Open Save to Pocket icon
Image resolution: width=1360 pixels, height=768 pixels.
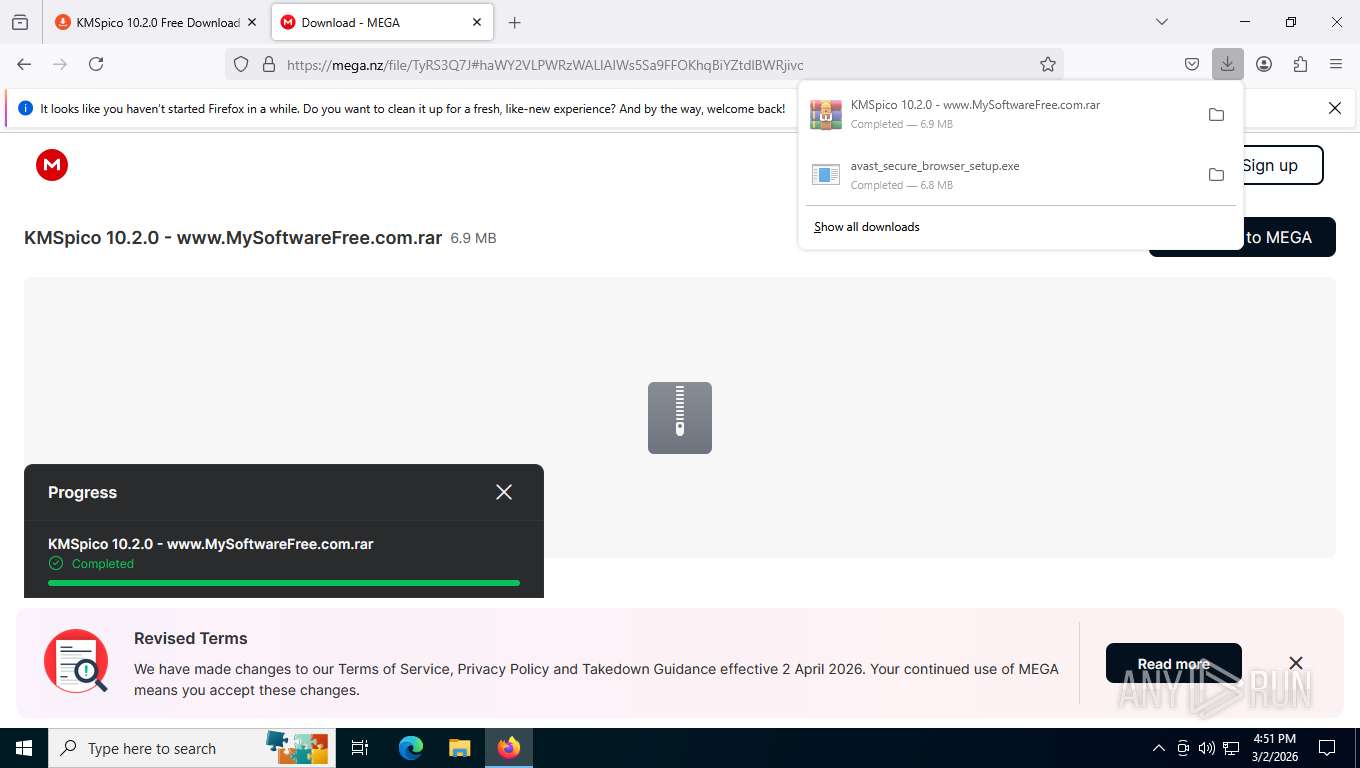[x=1192, y=64]
